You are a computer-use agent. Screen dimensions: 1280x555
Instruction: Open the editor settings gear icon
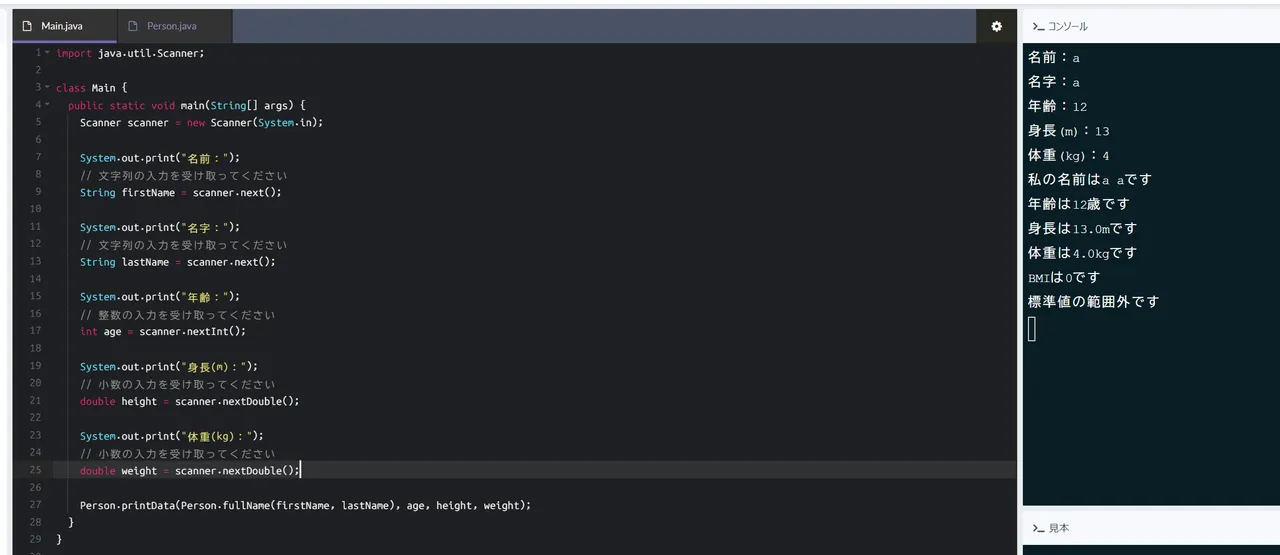pos(996,27)
